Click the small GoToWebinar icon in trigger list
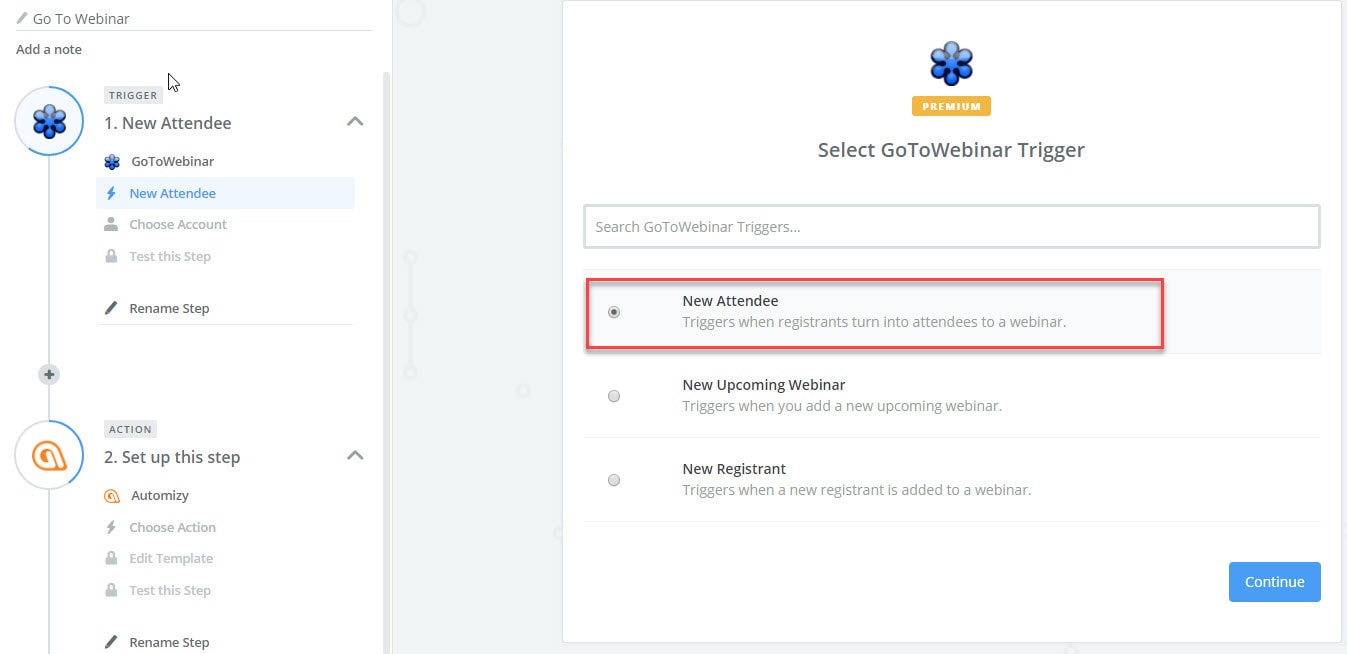 pyautogui.click(x=112, y=161)
